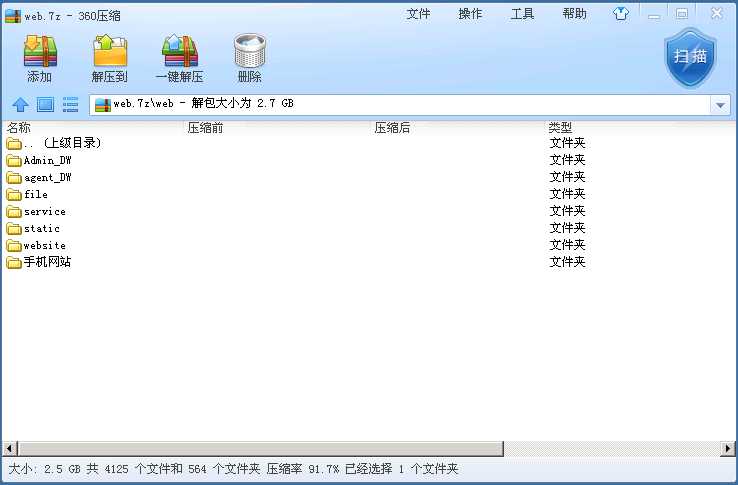Click the agent_DW folder name
738x485 pixels.
point(48,178)
